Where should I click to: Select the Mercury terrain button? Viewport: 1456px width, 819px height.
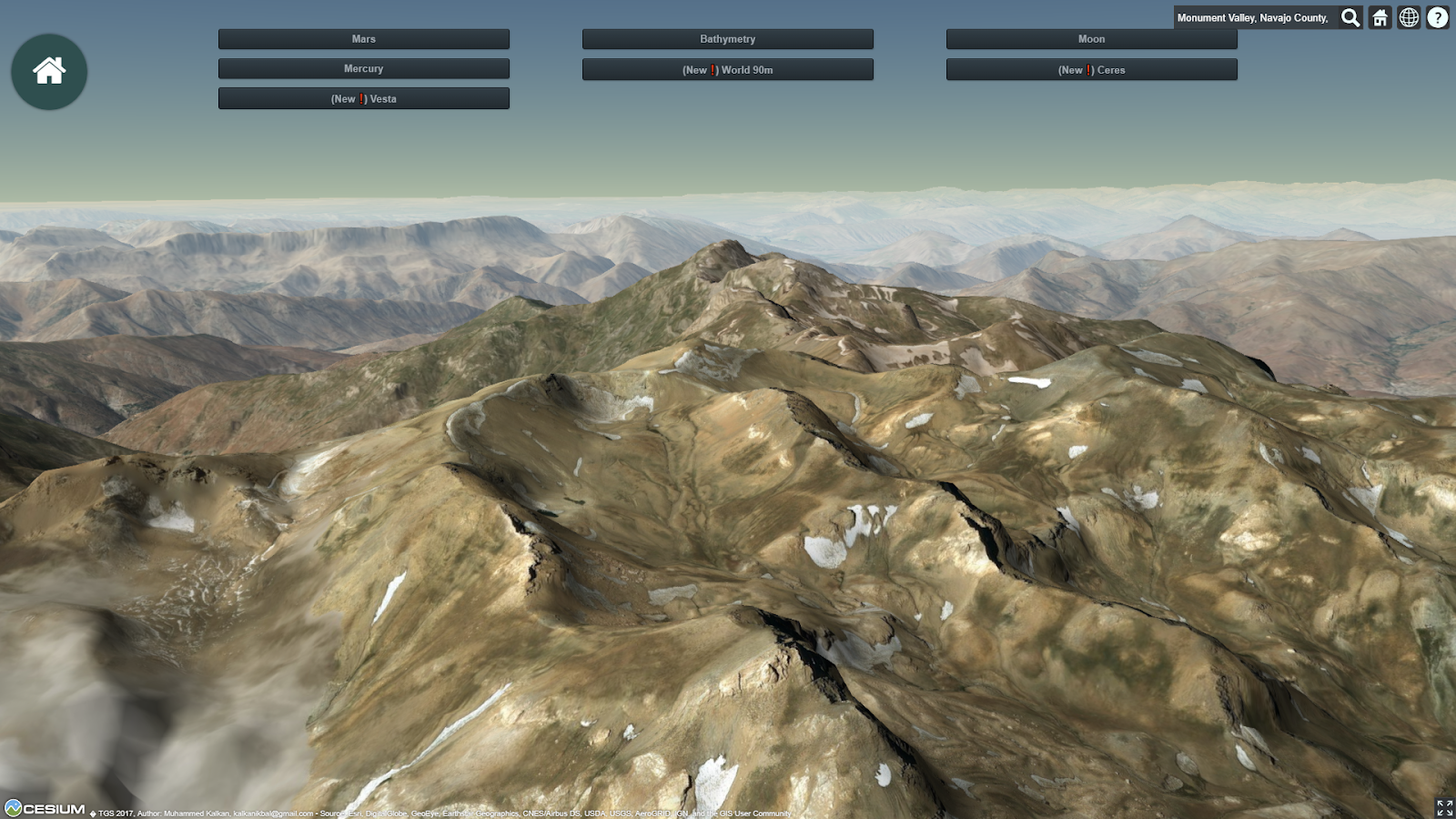click(364, 69)
